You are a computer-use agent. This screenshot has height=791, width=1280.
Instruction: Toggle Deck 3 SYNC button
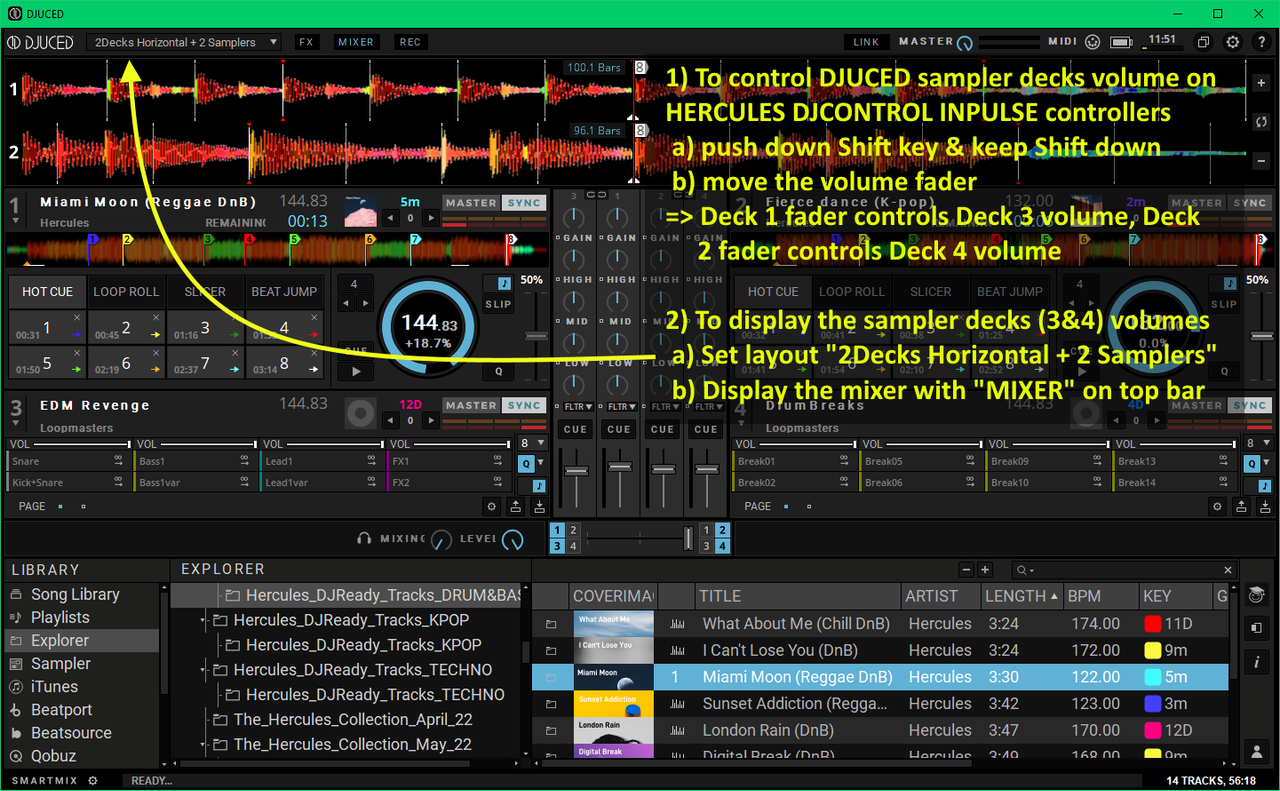524,405
